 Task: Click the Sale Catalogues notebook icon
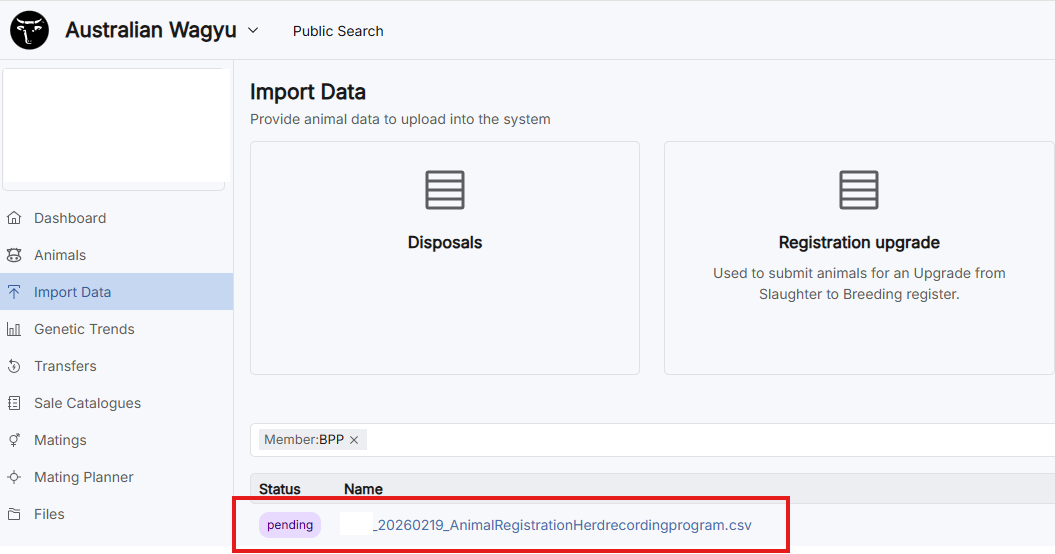[x=14, y=403]
